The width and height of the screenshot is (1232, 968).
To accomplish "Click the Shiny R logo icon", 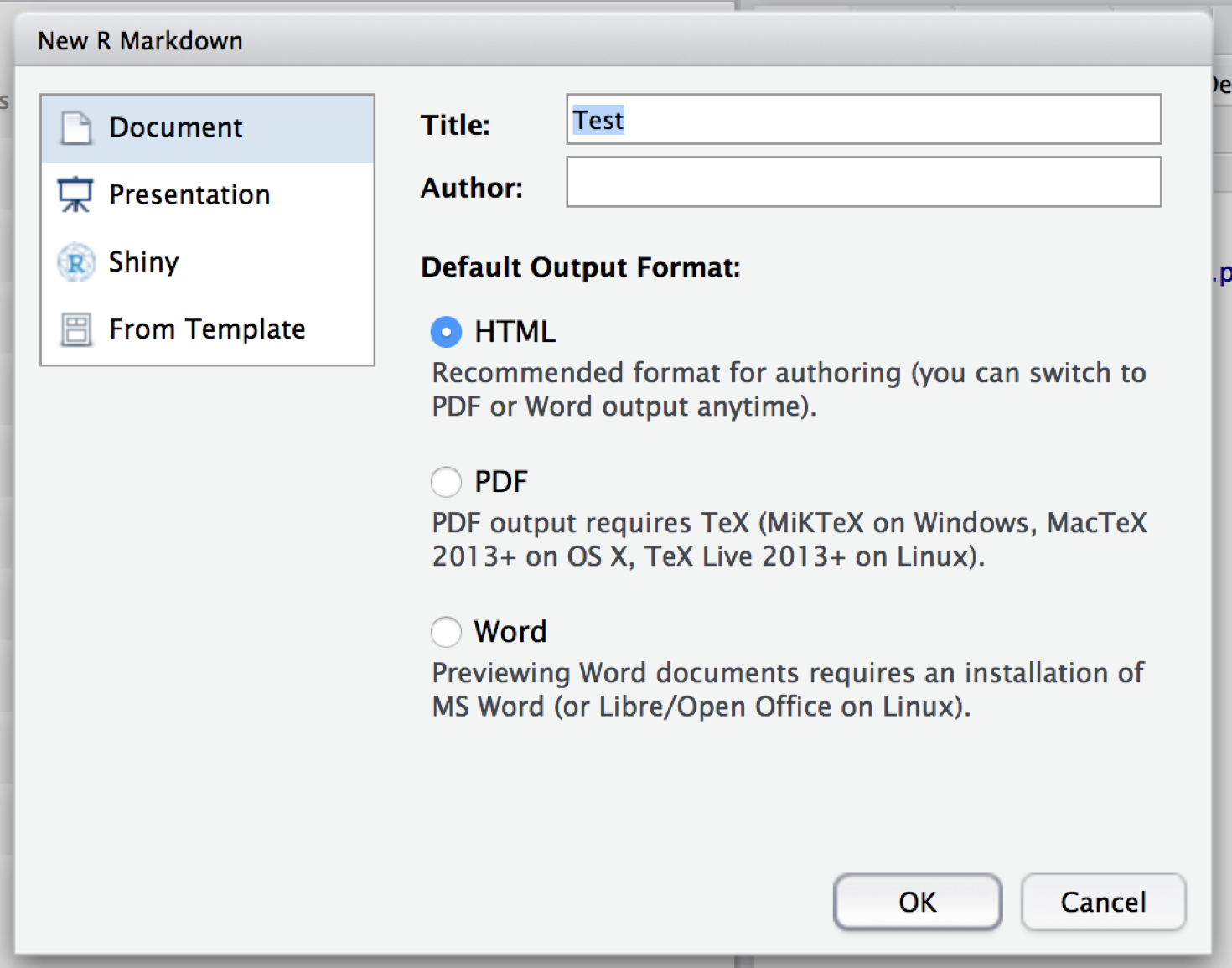I will (x=76, y=262).
